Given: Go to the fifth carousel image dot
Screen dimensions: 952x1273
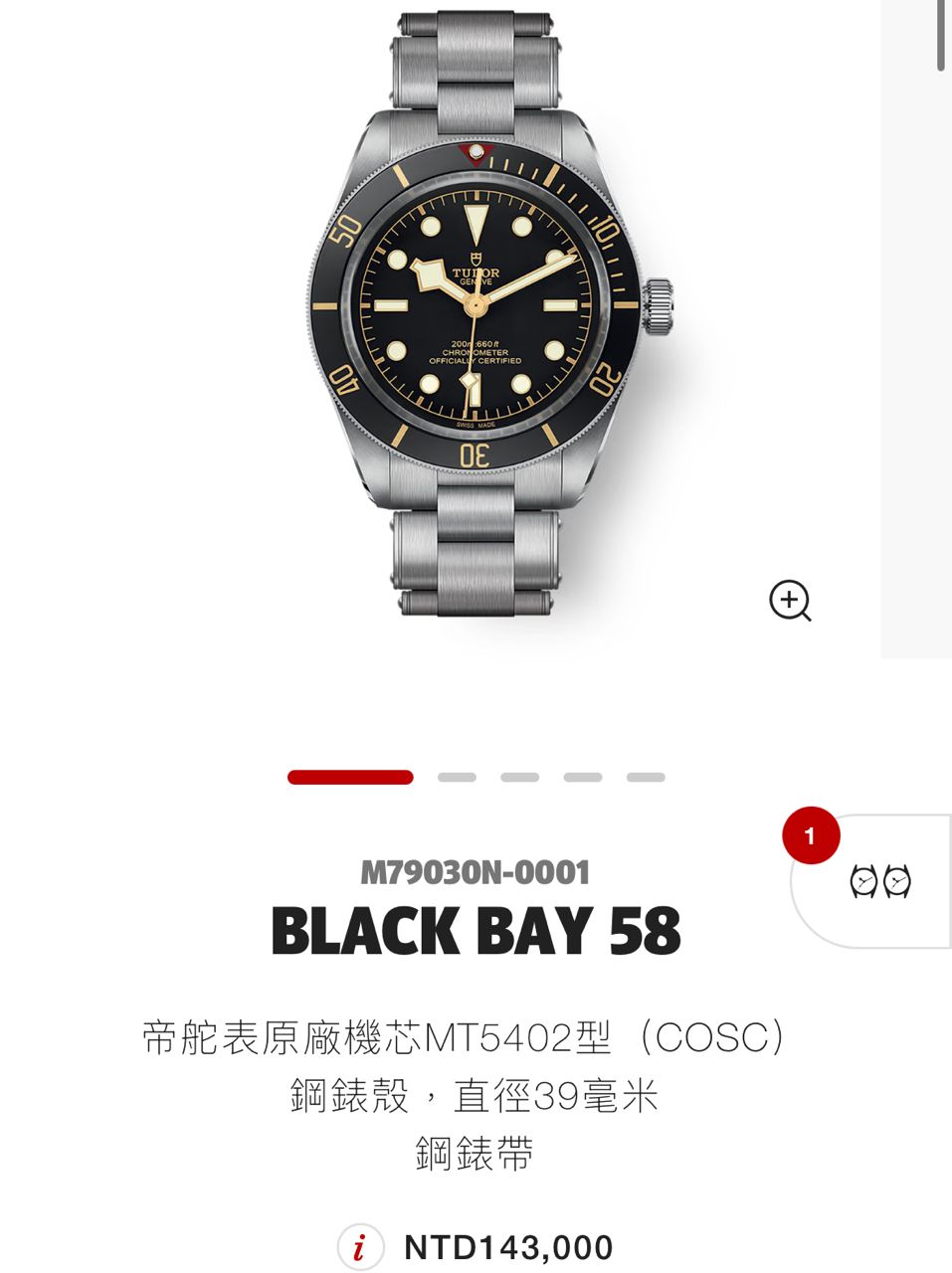Looking at the screenshot, I should point(646,777).
